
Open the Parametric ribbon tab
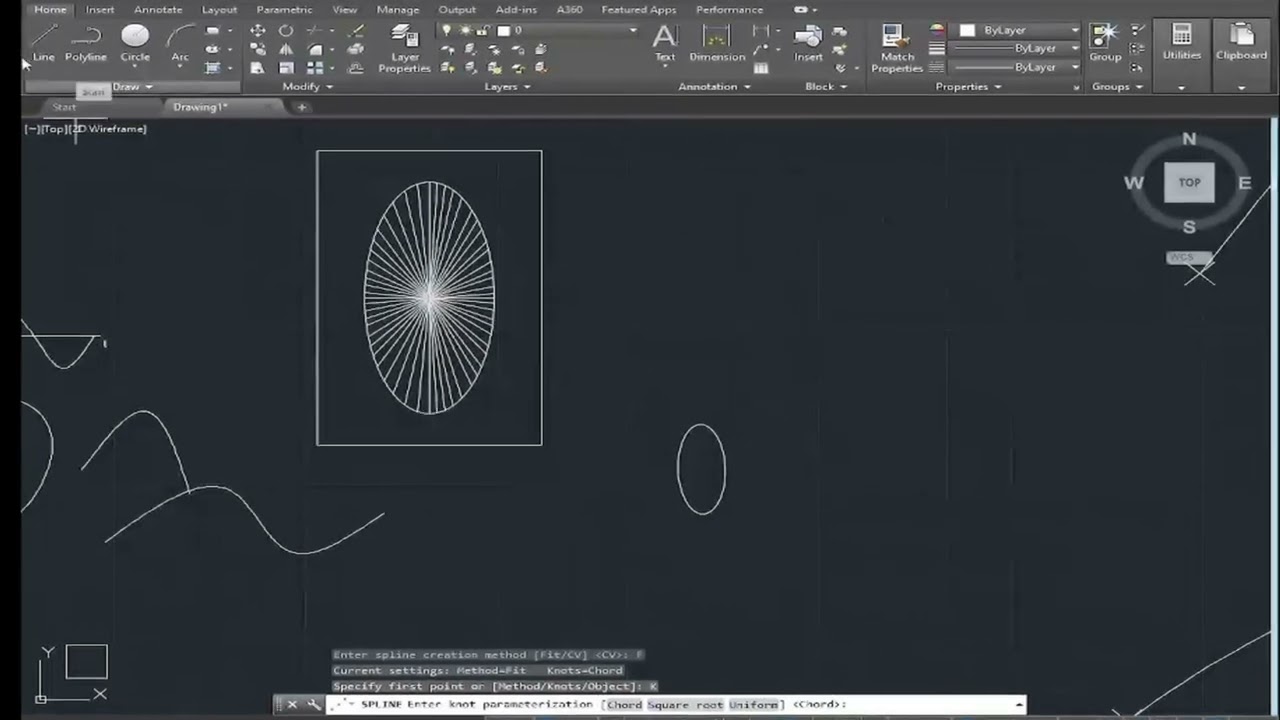pyautogui.click(x=284, y=10)
